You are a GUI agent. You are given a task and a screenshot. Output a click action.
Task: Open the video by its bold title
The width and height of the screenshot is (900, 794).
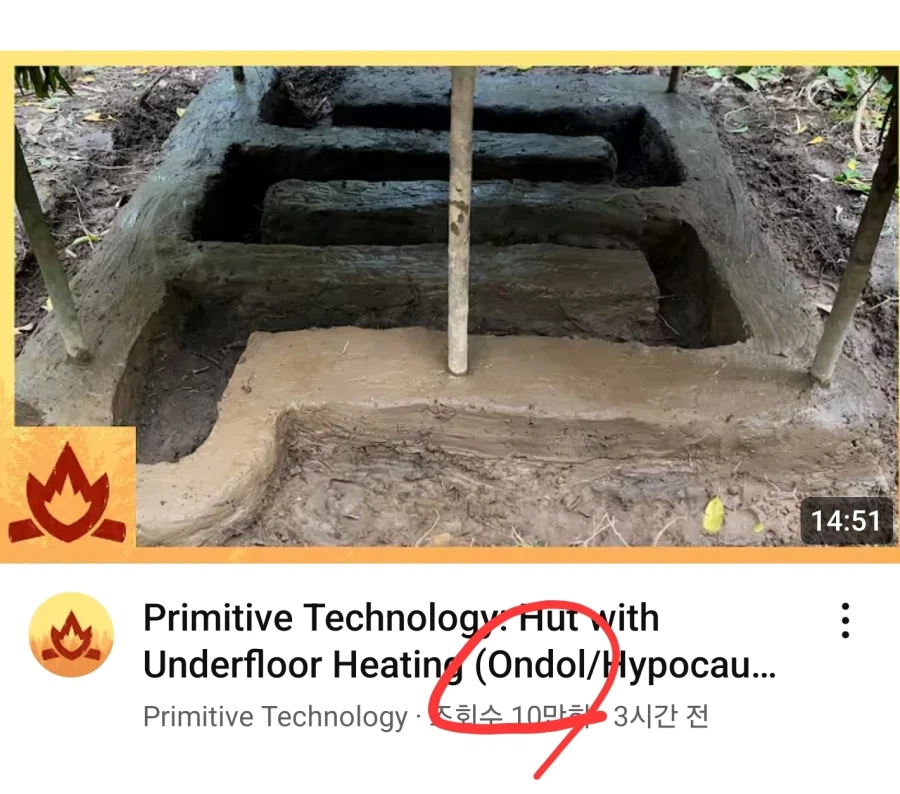pos(459,641)
